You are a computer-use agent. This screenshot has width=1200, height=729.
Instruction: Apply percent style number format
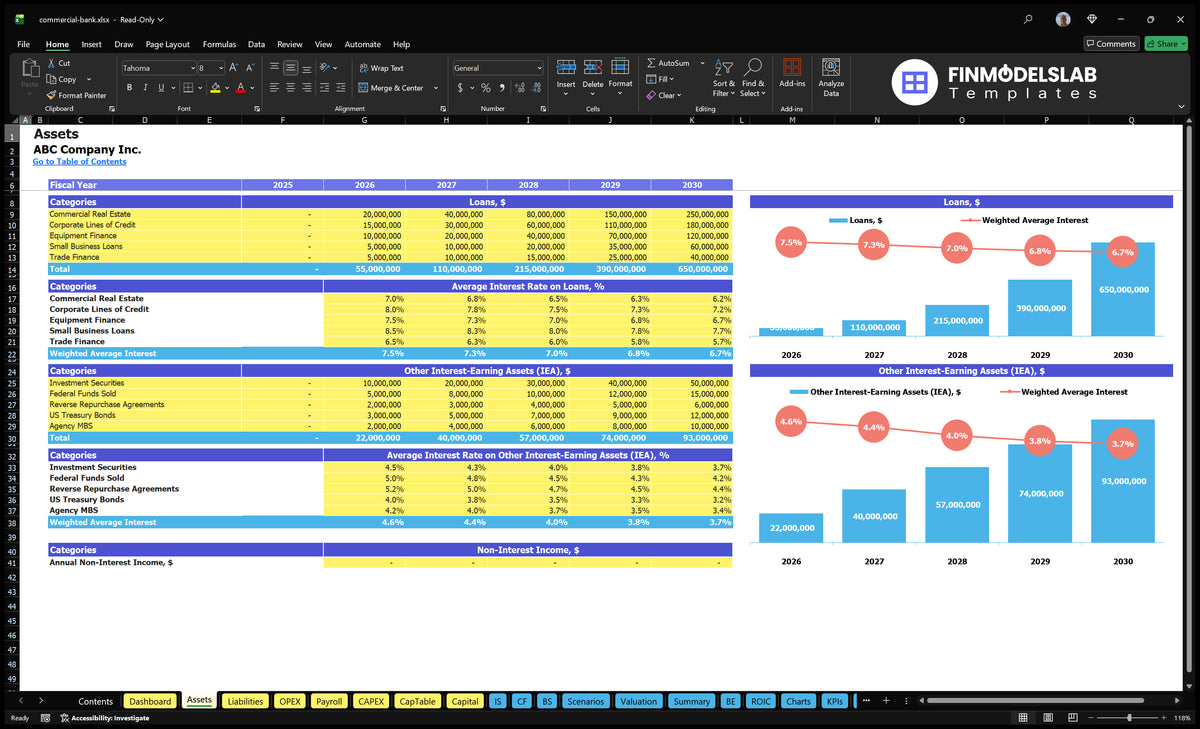click(486, 88)
